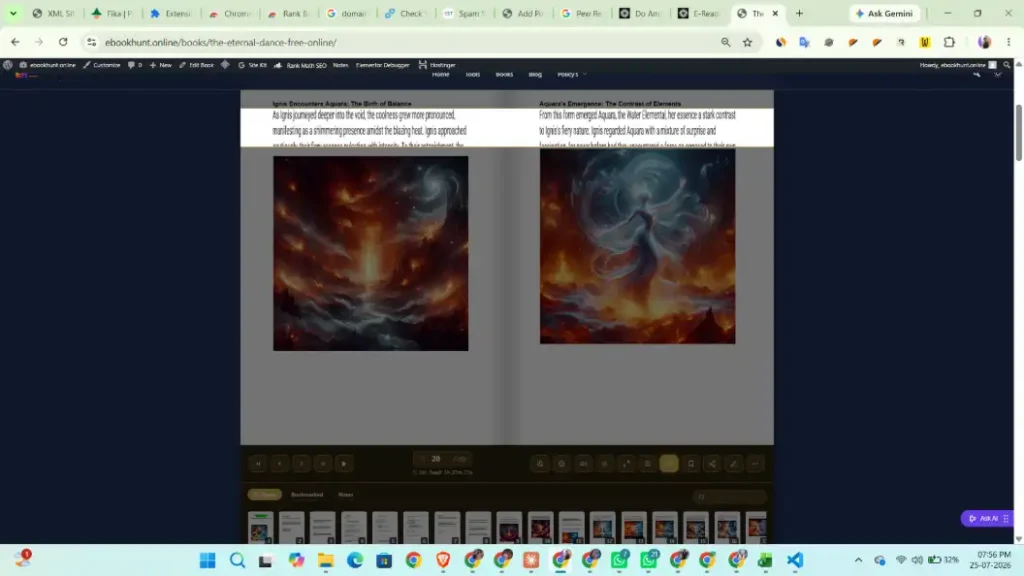Expand the Policy's nav dropdown

pos(571,74)
